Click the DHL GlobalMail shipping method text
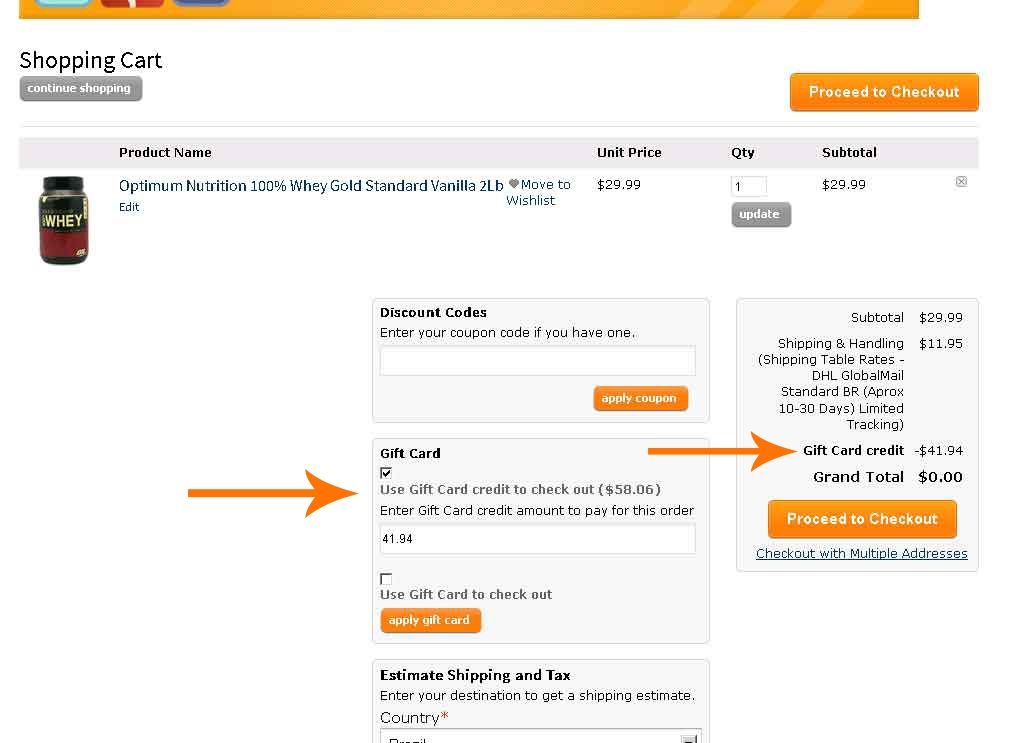The width and height of the screenshot is (1009, 743). 831,383
